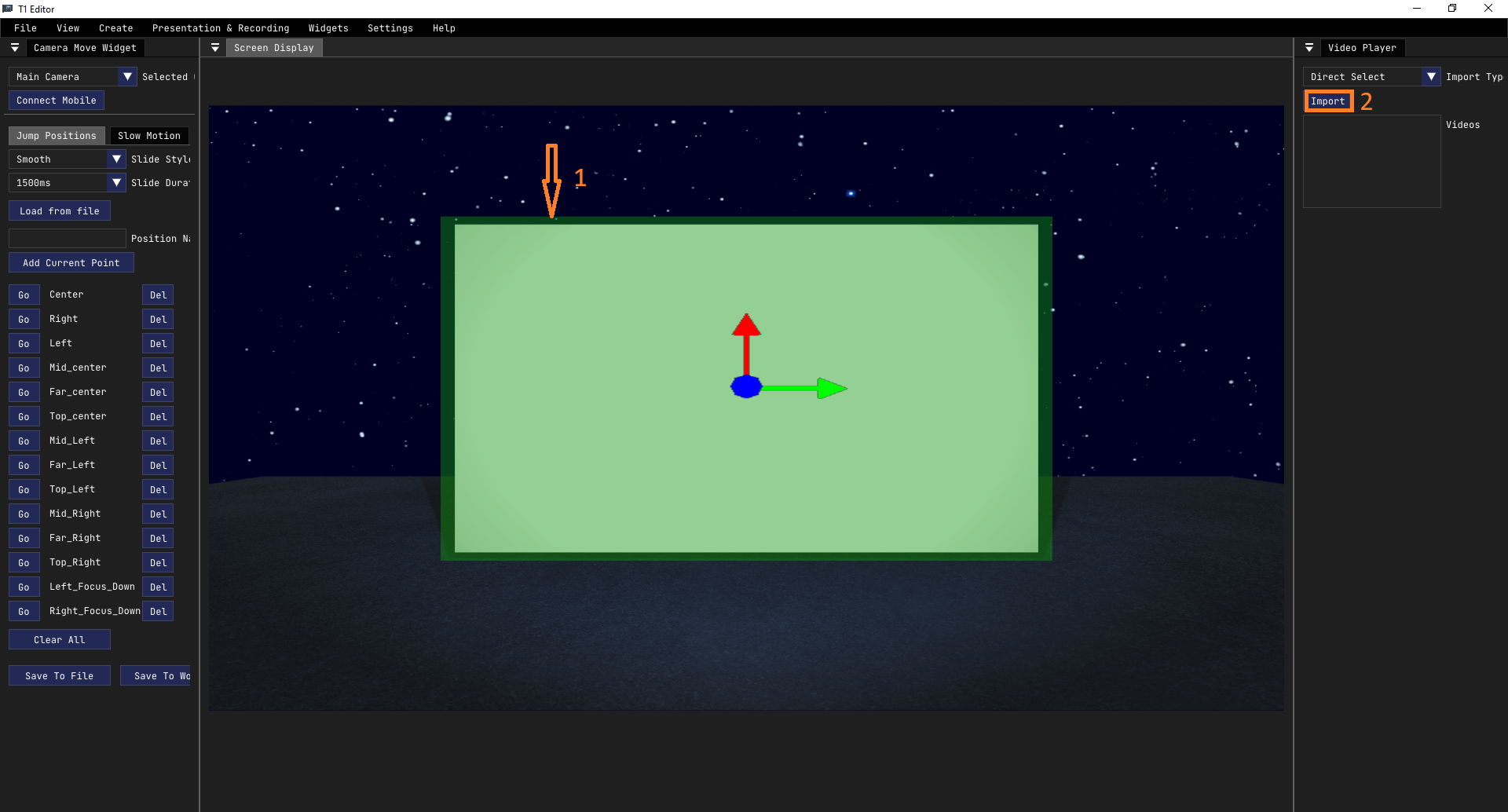
Task: Select the Video Player tab
Action: point(1362,48)
